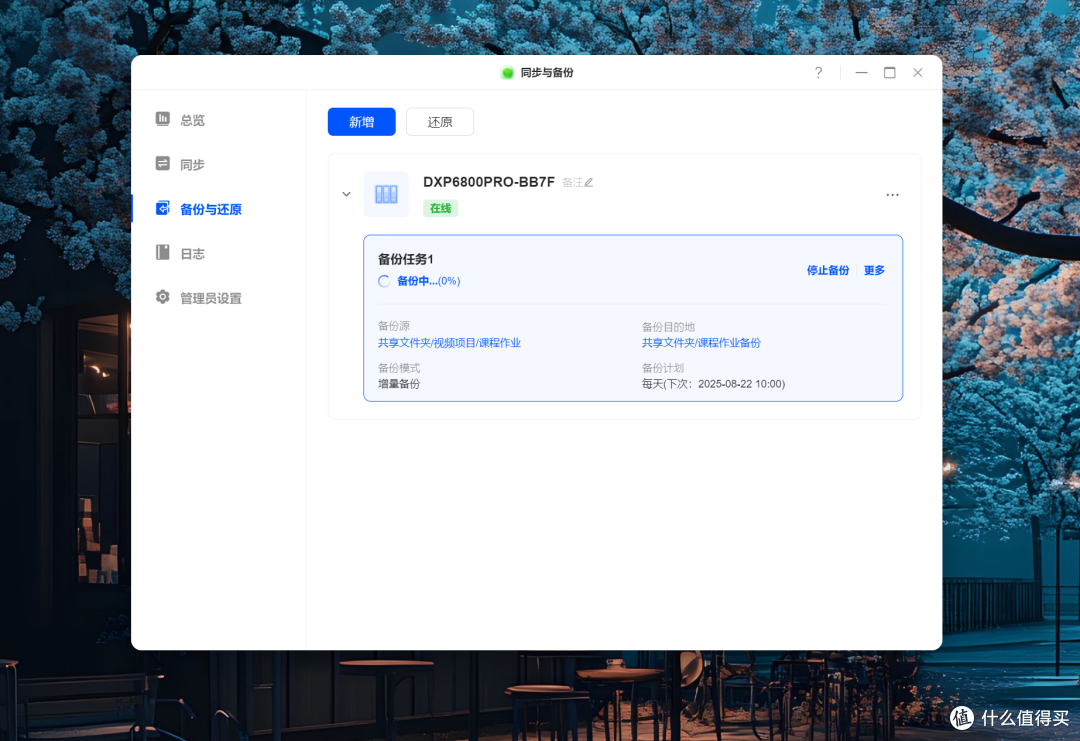Click the 增量备份 mode value
Screen dimensions: 1080x741
coord(399,384)
